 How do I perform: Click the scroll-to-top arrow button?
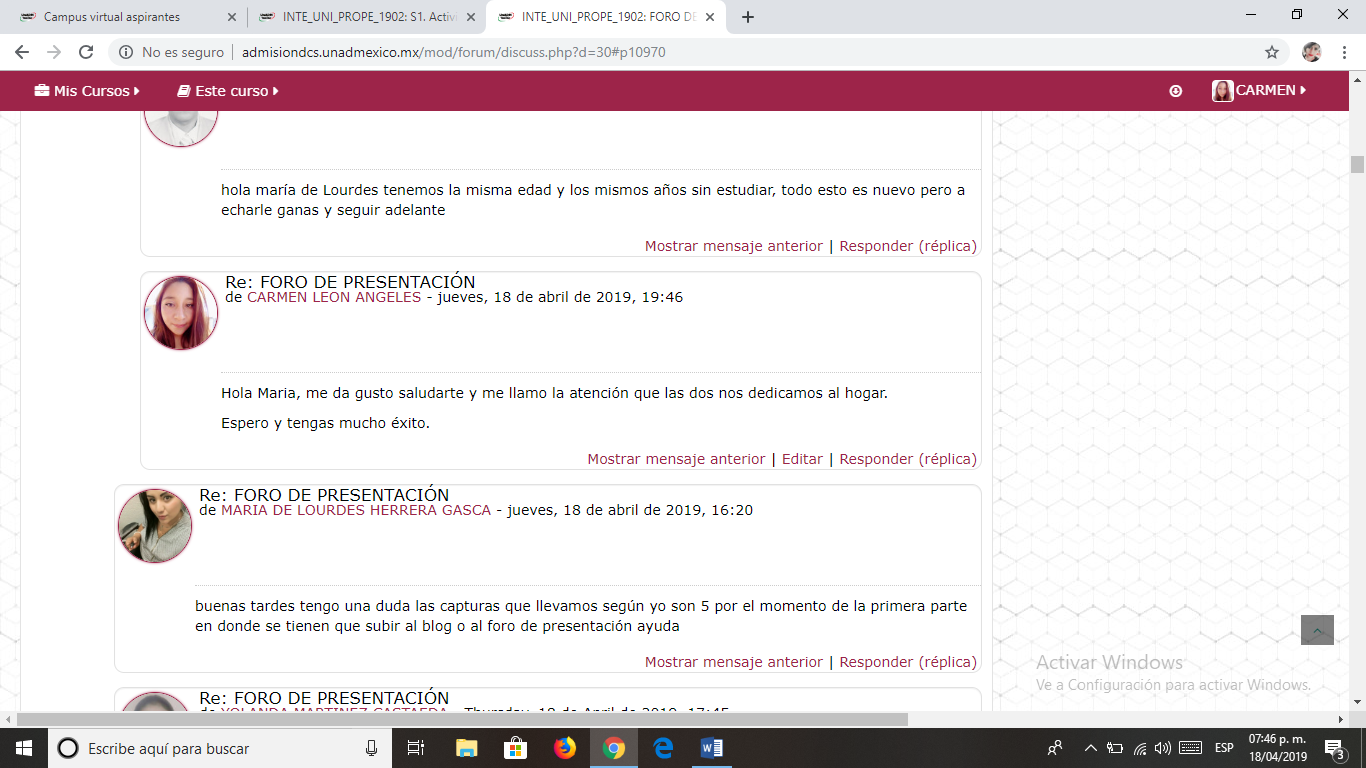pos(1317,630)
